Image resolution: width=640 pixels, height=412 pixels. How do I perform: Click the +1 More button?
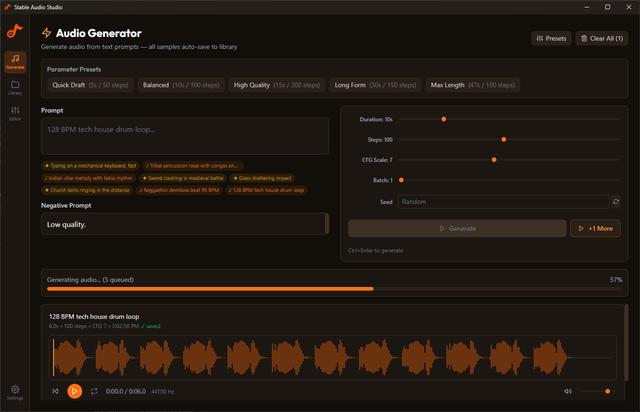coord(595,229)
